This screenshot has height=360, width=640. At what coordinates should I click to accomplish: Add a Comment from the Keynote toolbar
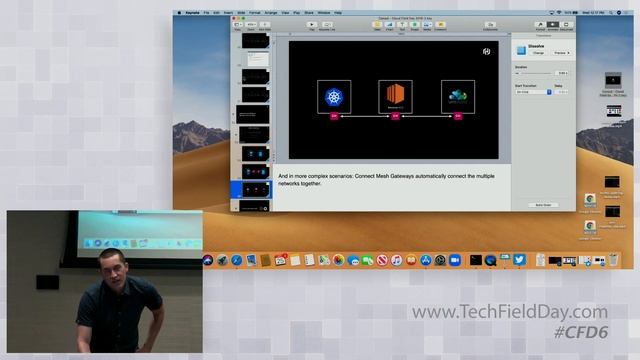coord(440,24)
